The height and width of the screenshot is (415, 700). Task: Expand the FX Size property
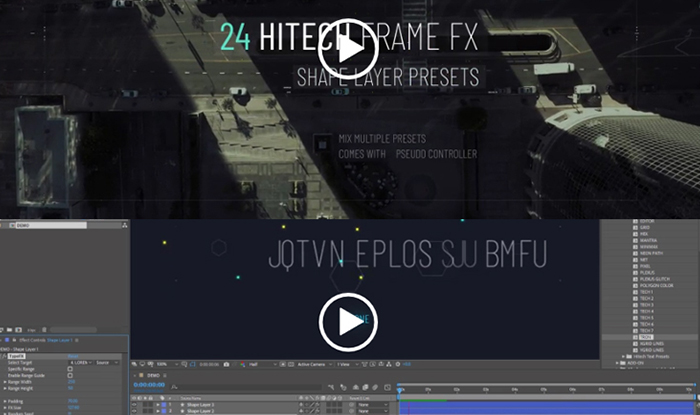pos(5,407)
